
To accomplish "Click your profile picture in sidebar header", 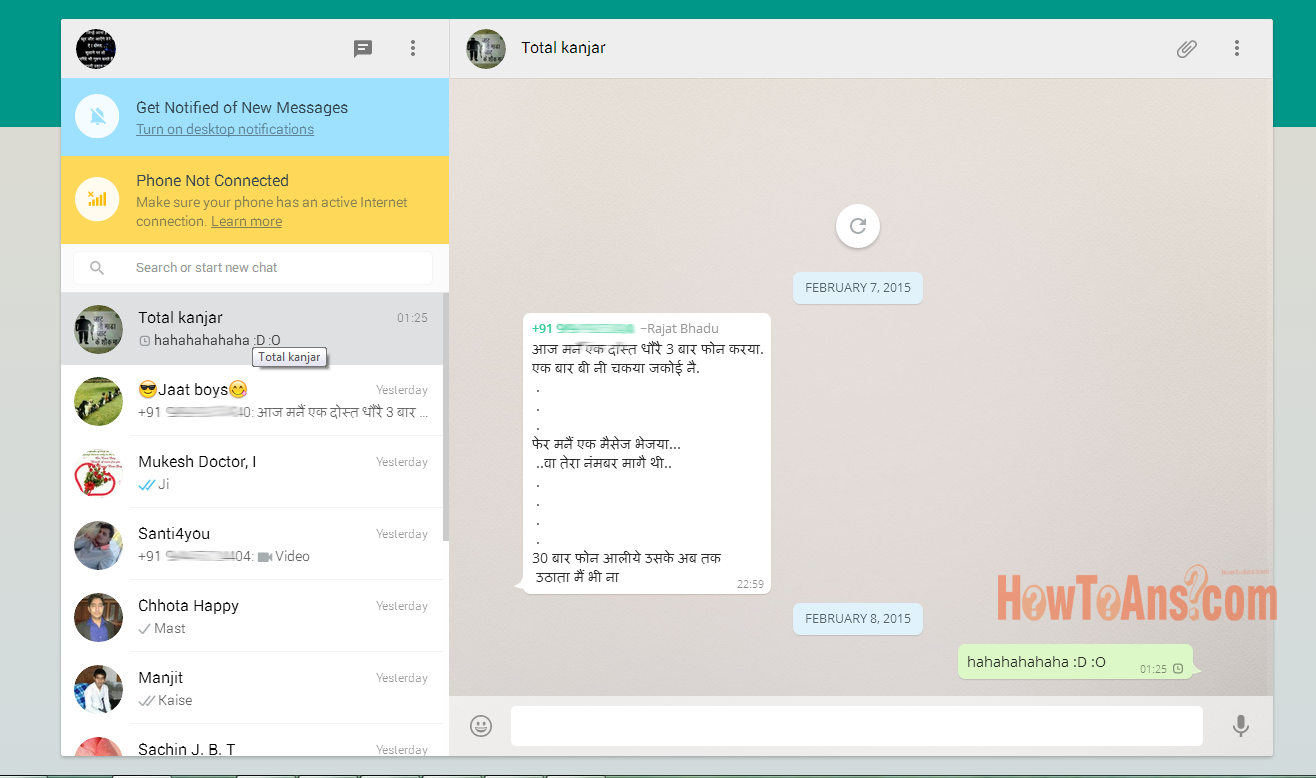I will point(96,49).
